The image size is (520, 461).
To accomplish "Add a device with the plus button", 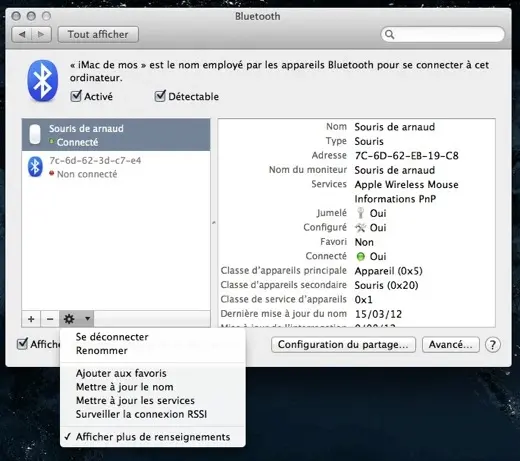I will (31, 319).
